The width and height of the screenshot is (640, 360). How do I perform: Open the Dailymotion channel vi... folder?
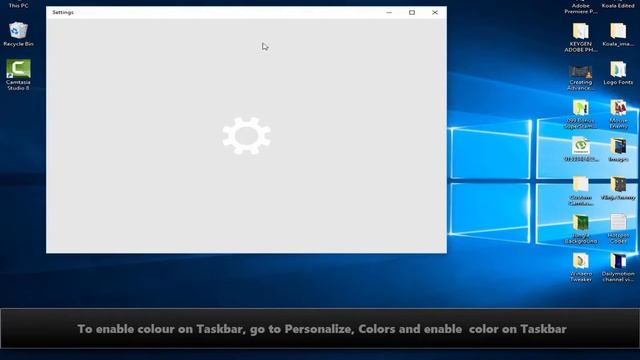click(618, 268)
